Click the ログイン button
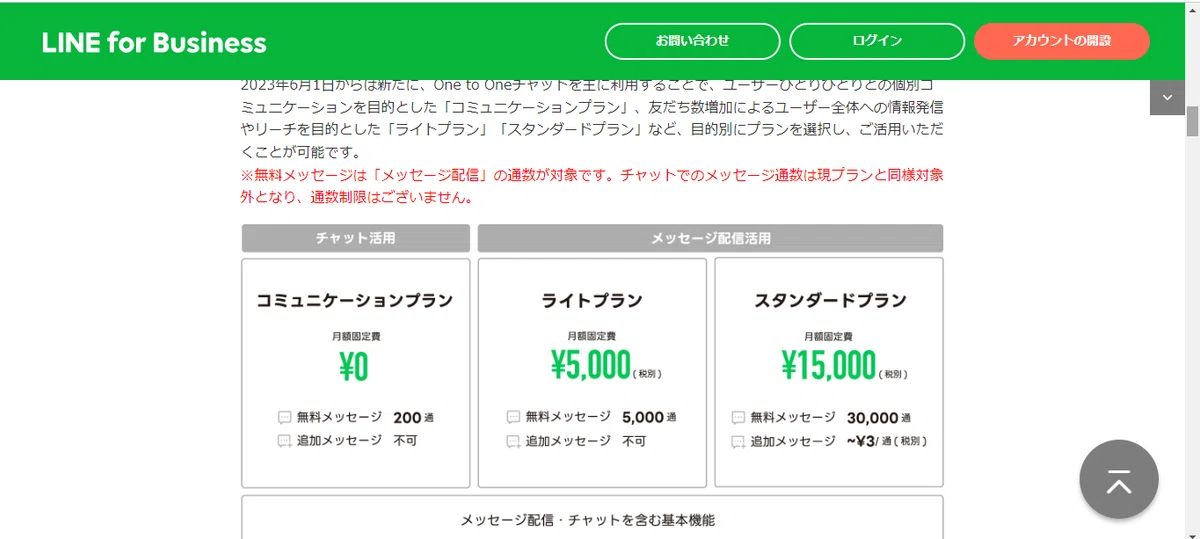Viewport: 1200px width, 539px height. click(877, 41)
